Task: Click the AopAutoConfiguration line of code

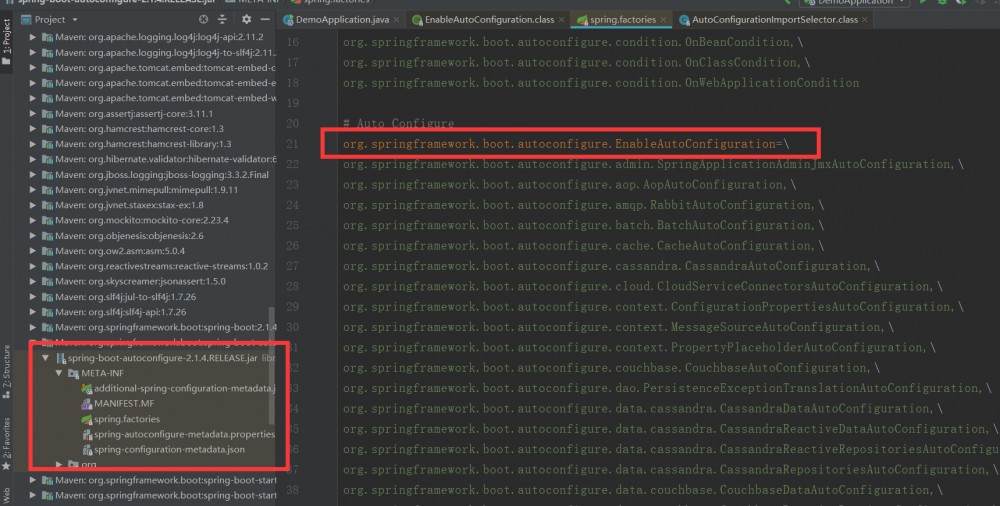Action: 569,184
